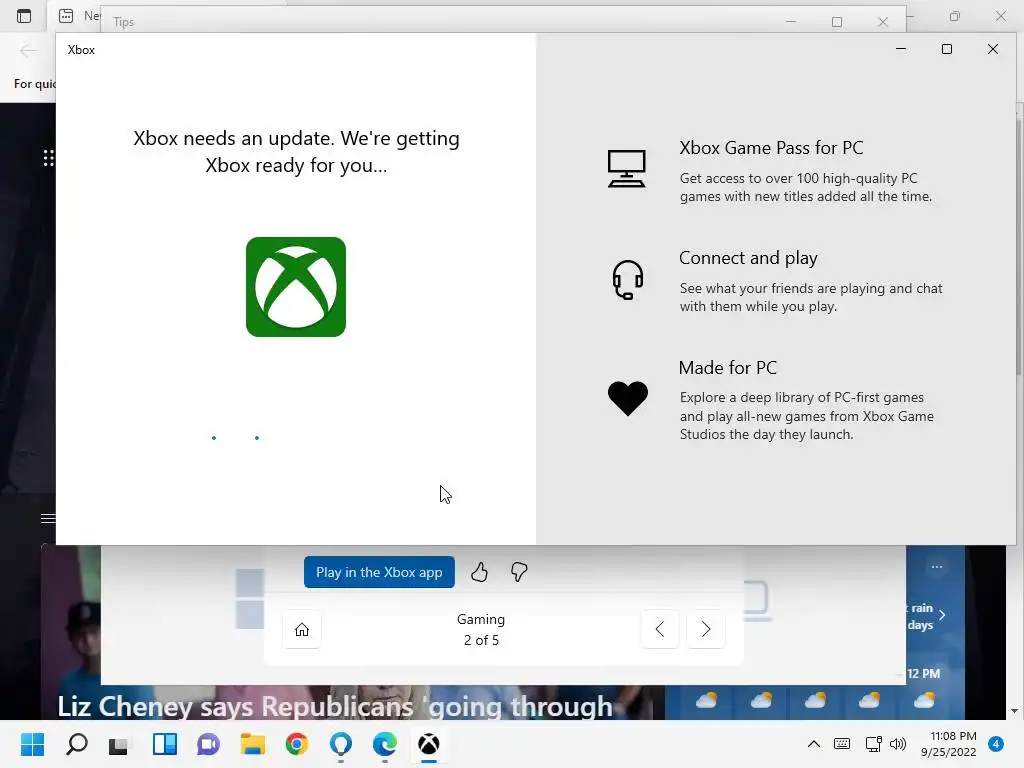This screenshot has height=768, width=1024.
Task: Click the Xbox Game Pass for PC heading
Action: [771, 148]
